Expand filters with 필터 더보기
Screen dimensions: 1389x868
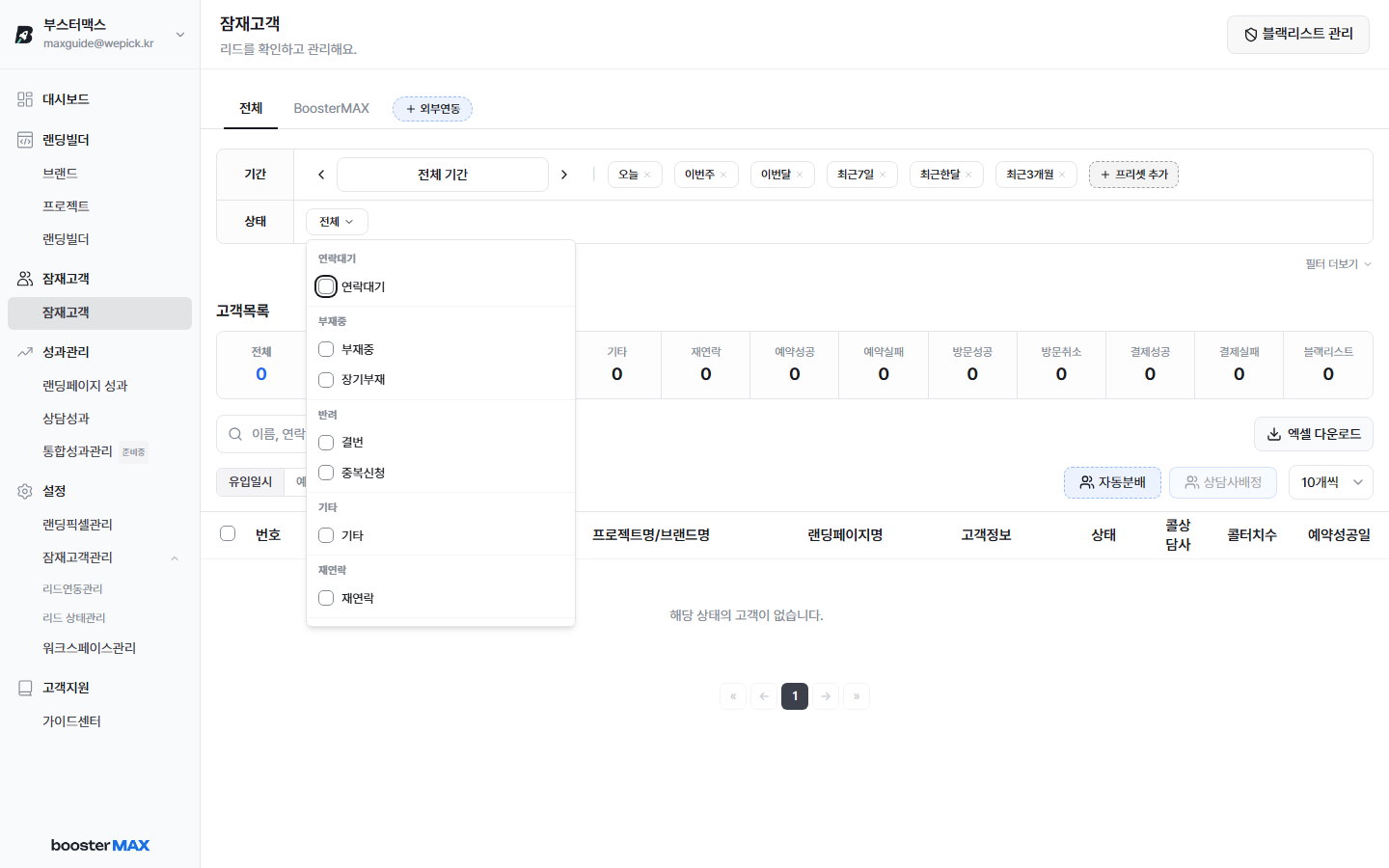[1339, 264]
